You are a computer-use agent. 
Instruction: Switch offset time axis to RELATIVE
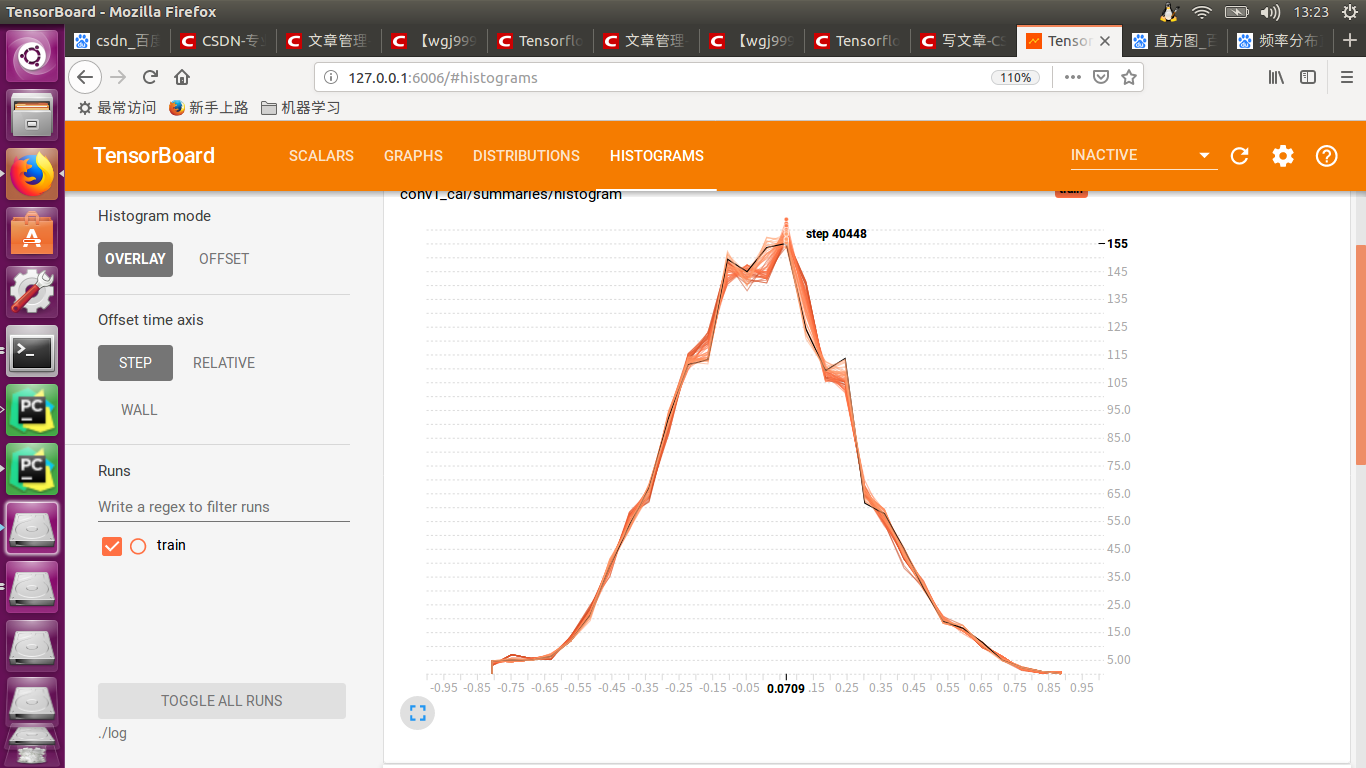point(223,362)
